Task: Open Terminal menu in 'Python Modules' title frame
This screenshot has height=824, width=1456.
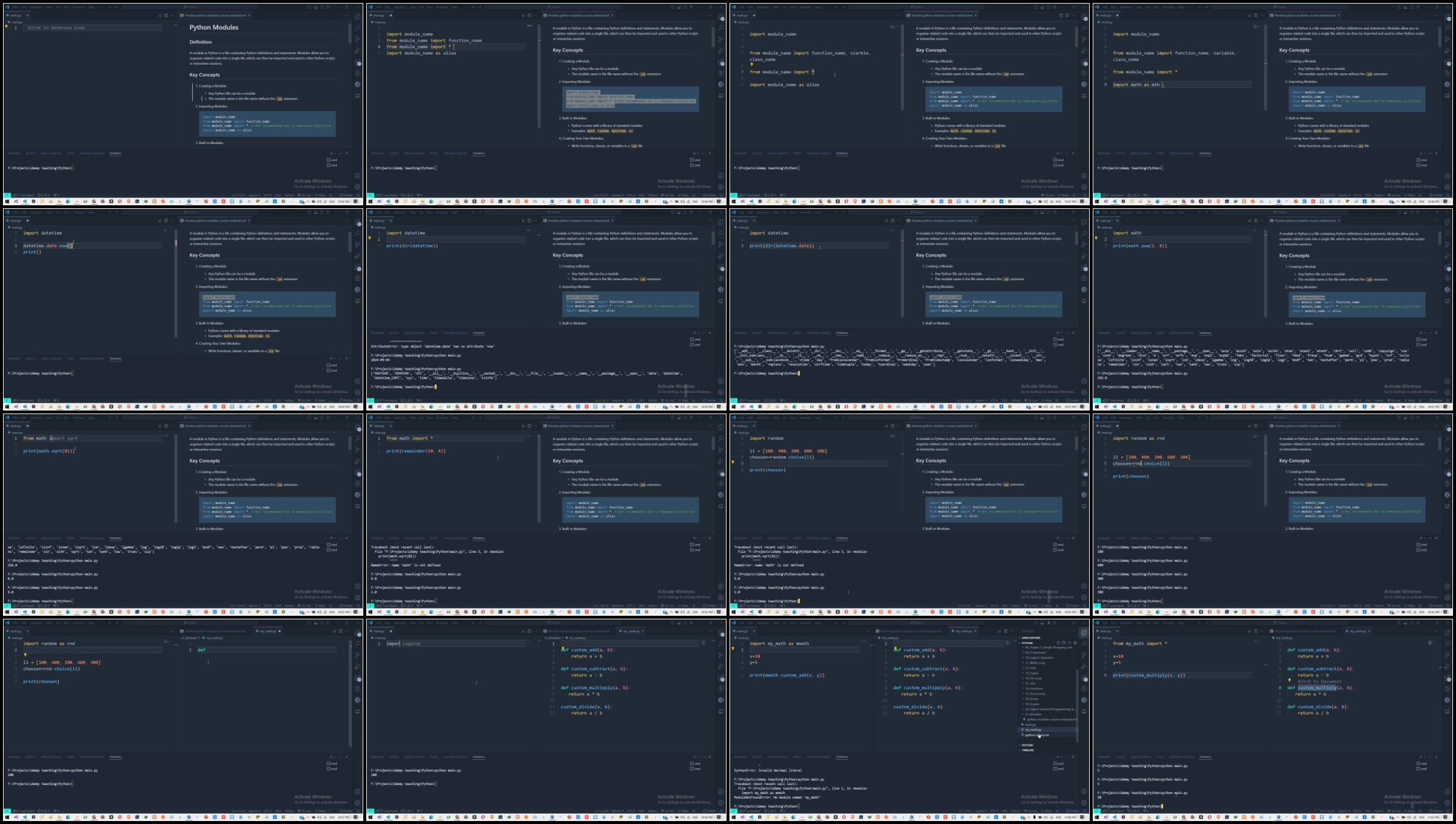Action: coord(79,7)
